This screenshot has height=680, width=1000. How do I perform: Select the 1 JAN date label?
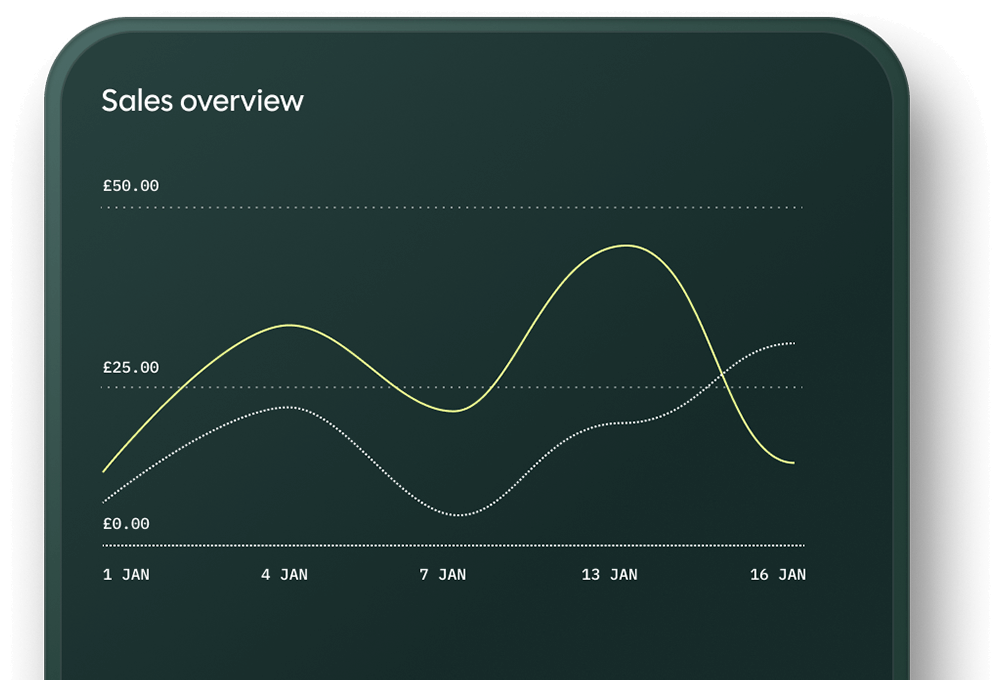[x=126, y=575]
